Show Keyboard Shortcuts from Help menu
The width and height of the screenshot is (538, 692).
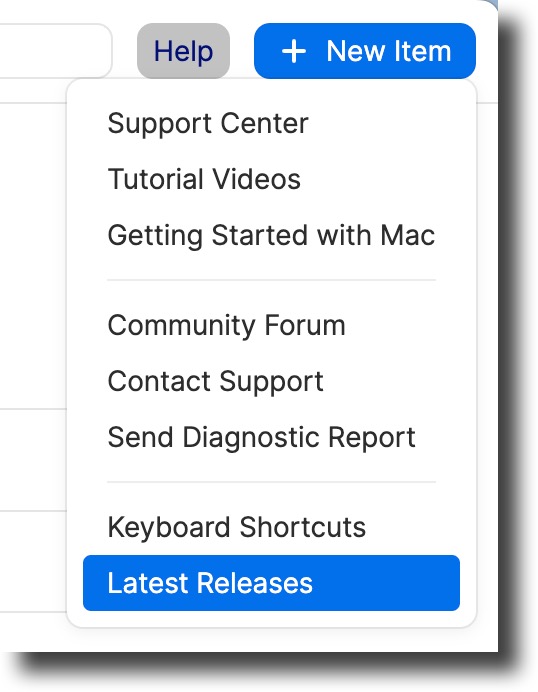tap(271, 527)
